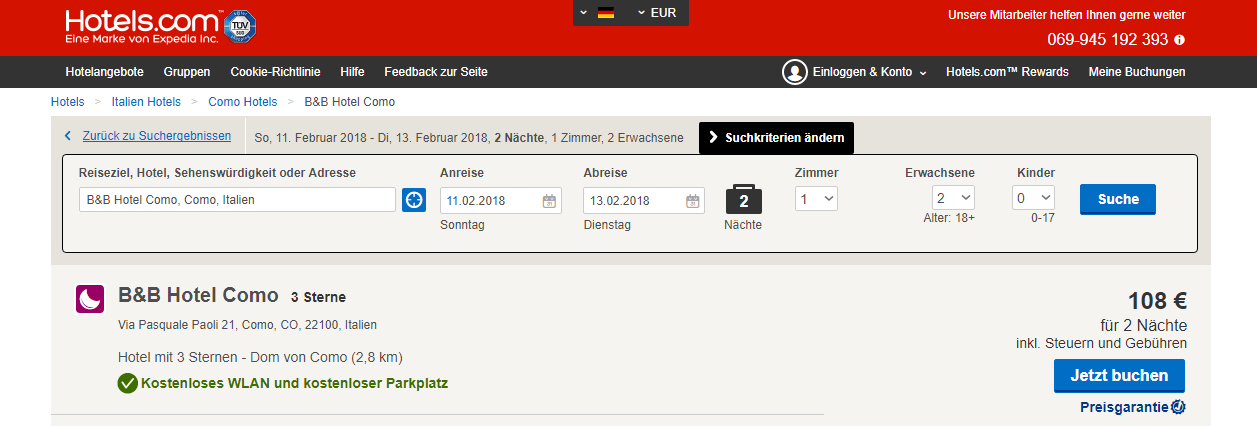Click the phone number info icon
This screenshot has height=426, width=1257.
[x=1180, y=40]
